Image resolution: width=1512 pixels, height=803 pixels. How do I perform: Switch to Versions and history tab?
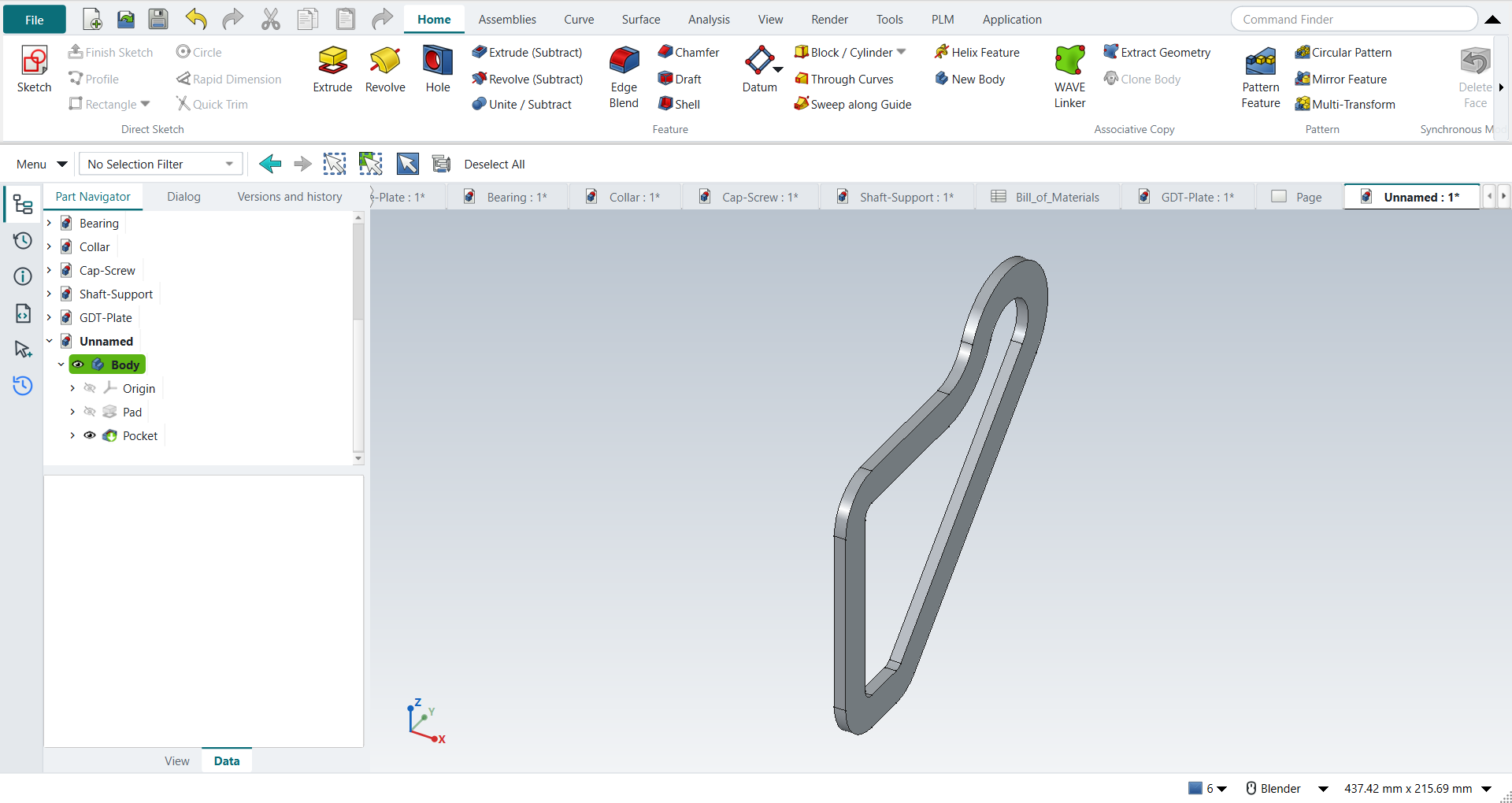tap(290, 197)
